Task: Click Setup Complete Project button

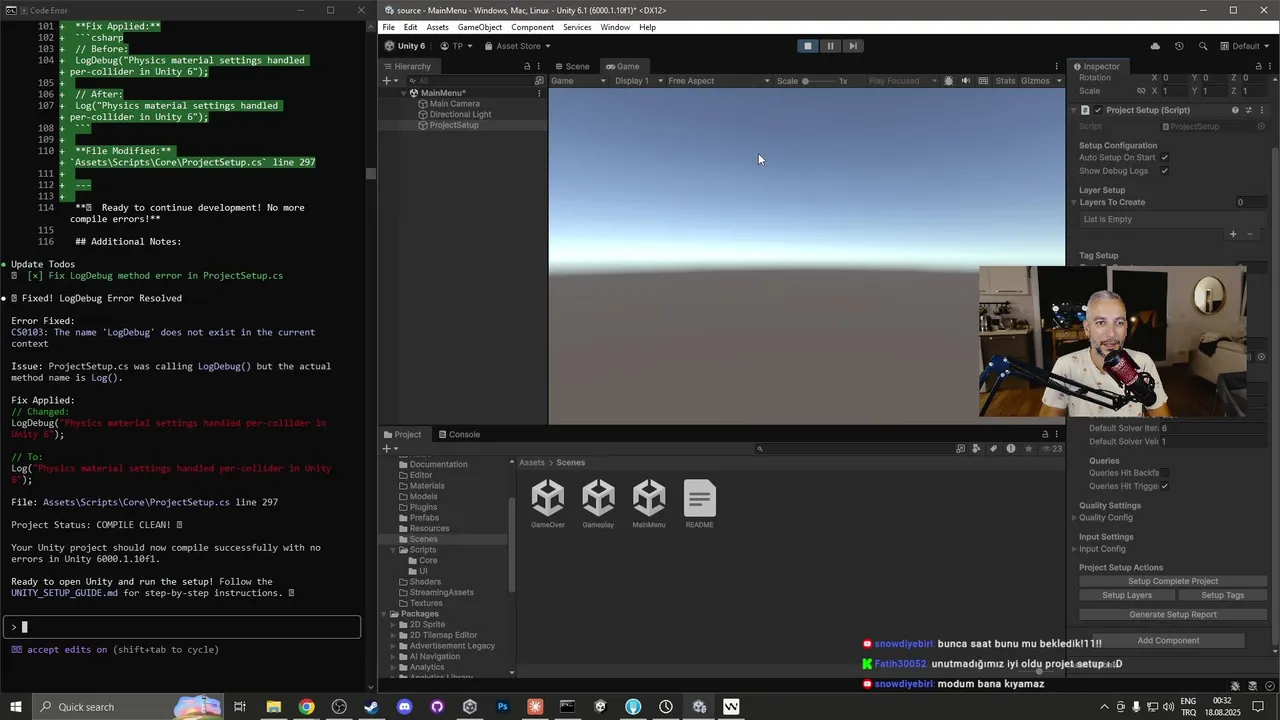Action: coord(1172,581)
